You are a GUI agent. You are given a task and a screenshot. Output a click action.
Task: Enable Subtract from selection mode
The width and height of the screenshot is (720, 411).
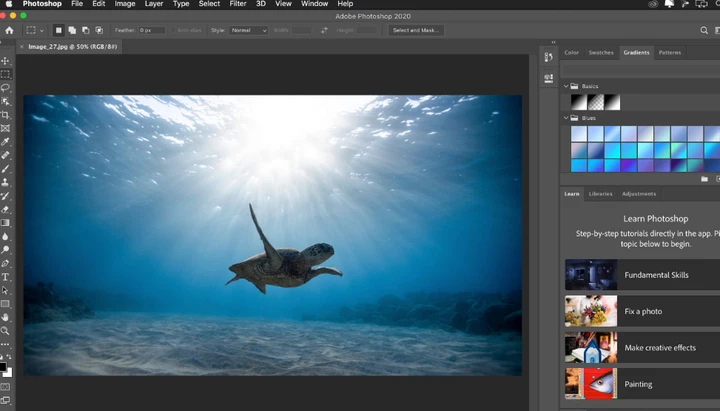86,30
